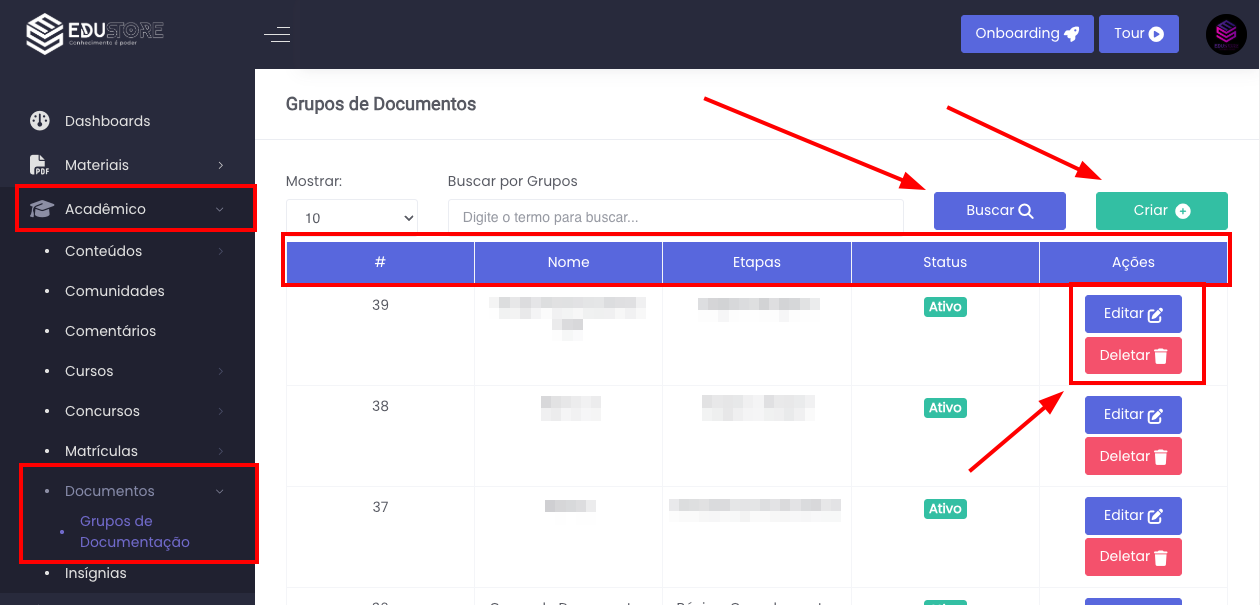The image size is (1260, 605).
Task: Select Grupos de Documentação menu item
Action: 134,532
